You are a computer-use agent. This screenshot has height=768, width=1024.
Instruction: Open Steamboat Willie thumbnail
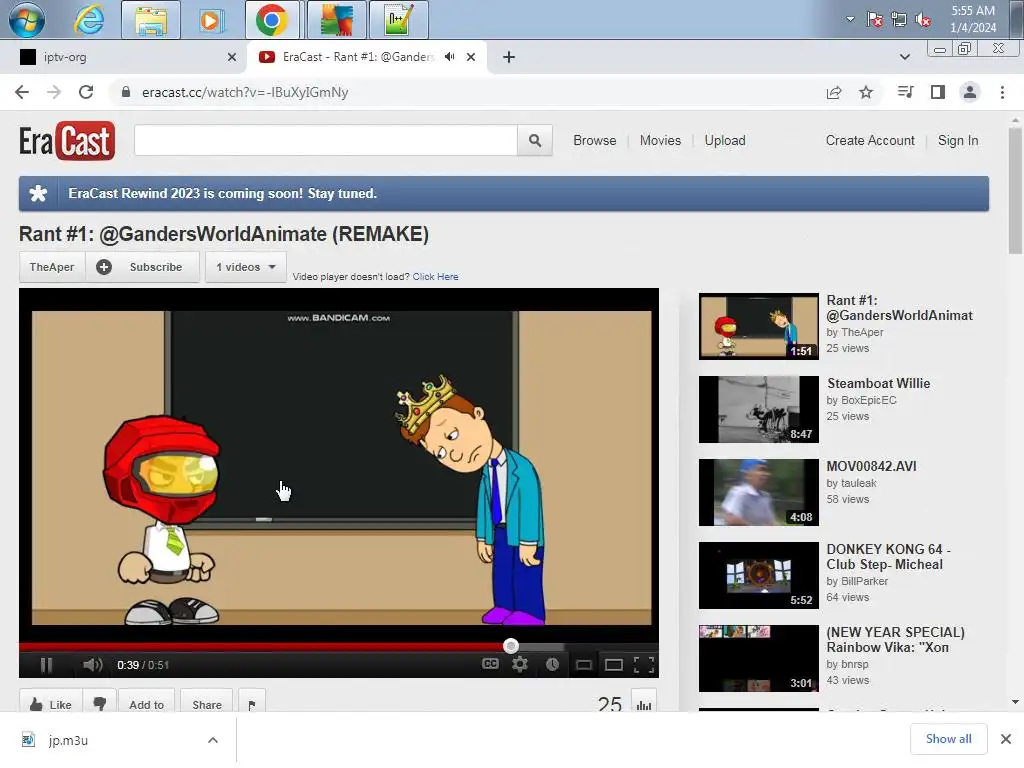point(758,409)
